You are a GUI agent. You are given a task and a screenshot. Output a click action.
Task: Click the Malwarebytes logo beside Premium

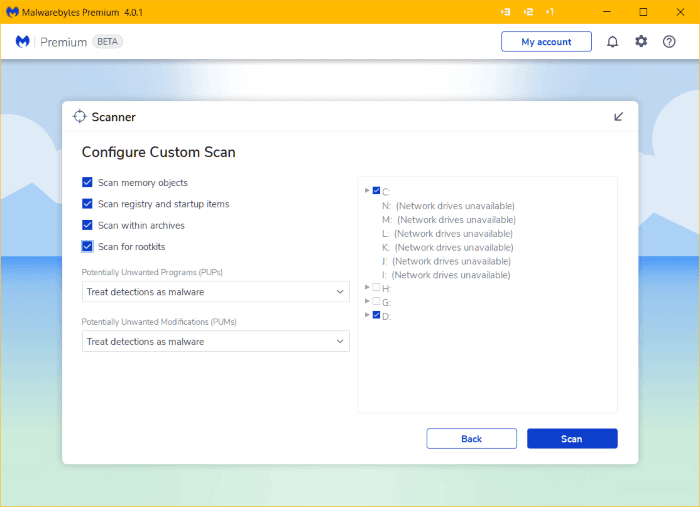coord(22,42)
